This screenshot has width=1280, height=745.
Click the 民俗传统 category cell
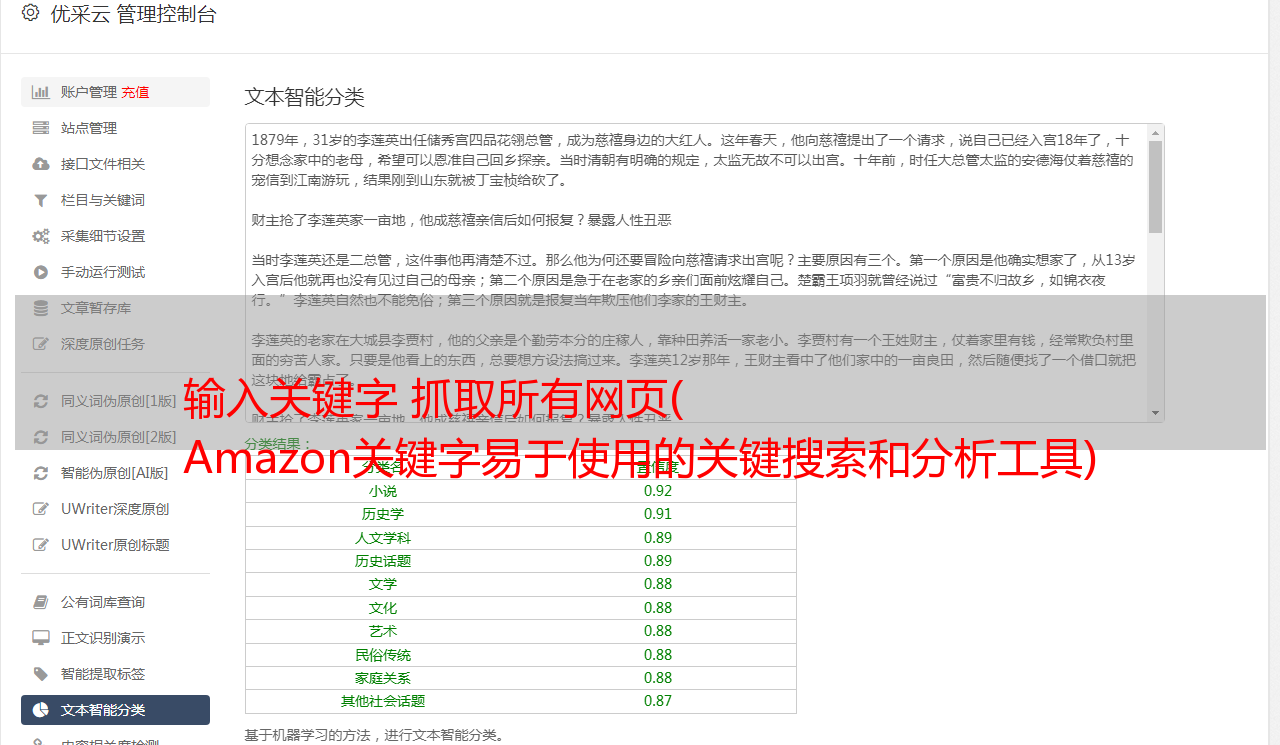(383, 655)
